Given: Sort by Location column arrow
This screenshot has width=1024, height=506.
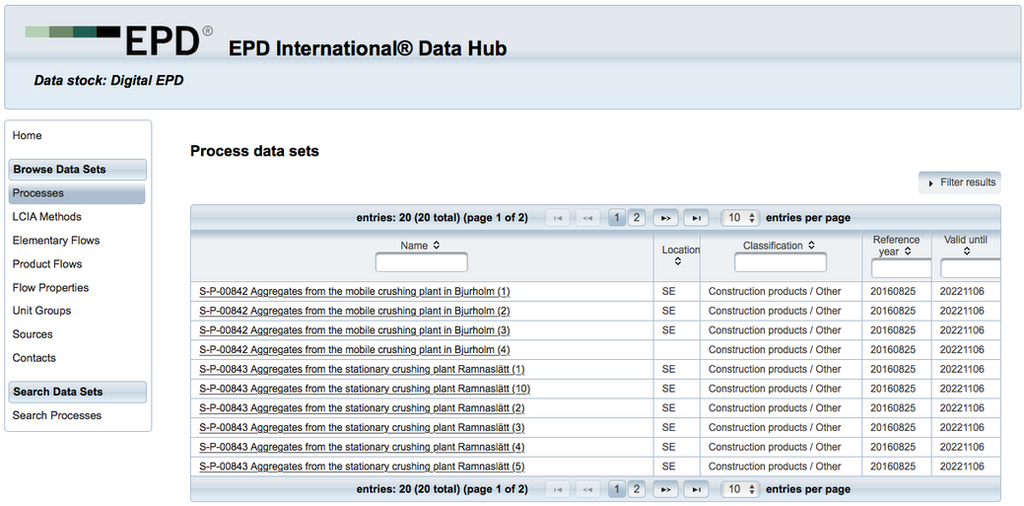Looking at the screenshot, I should [x=678, y=261].
